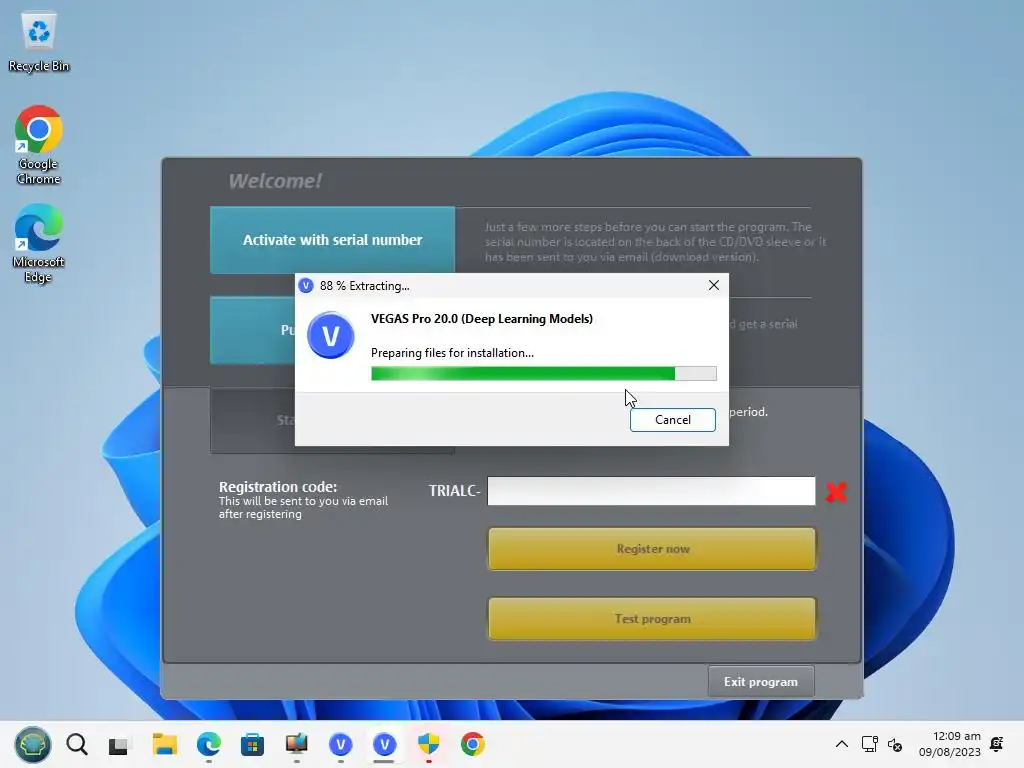
Task: Switch to first VEGAS taskbar icon
Action: [340, 744]
